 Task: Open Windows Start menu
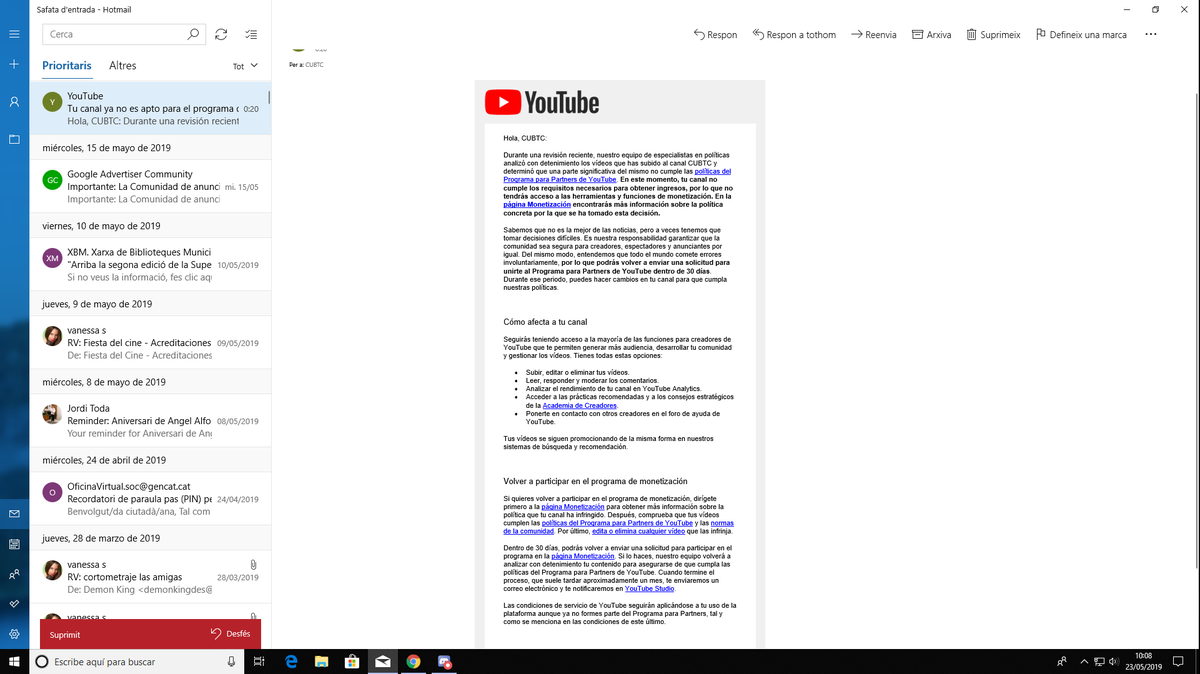coord(14,661)
